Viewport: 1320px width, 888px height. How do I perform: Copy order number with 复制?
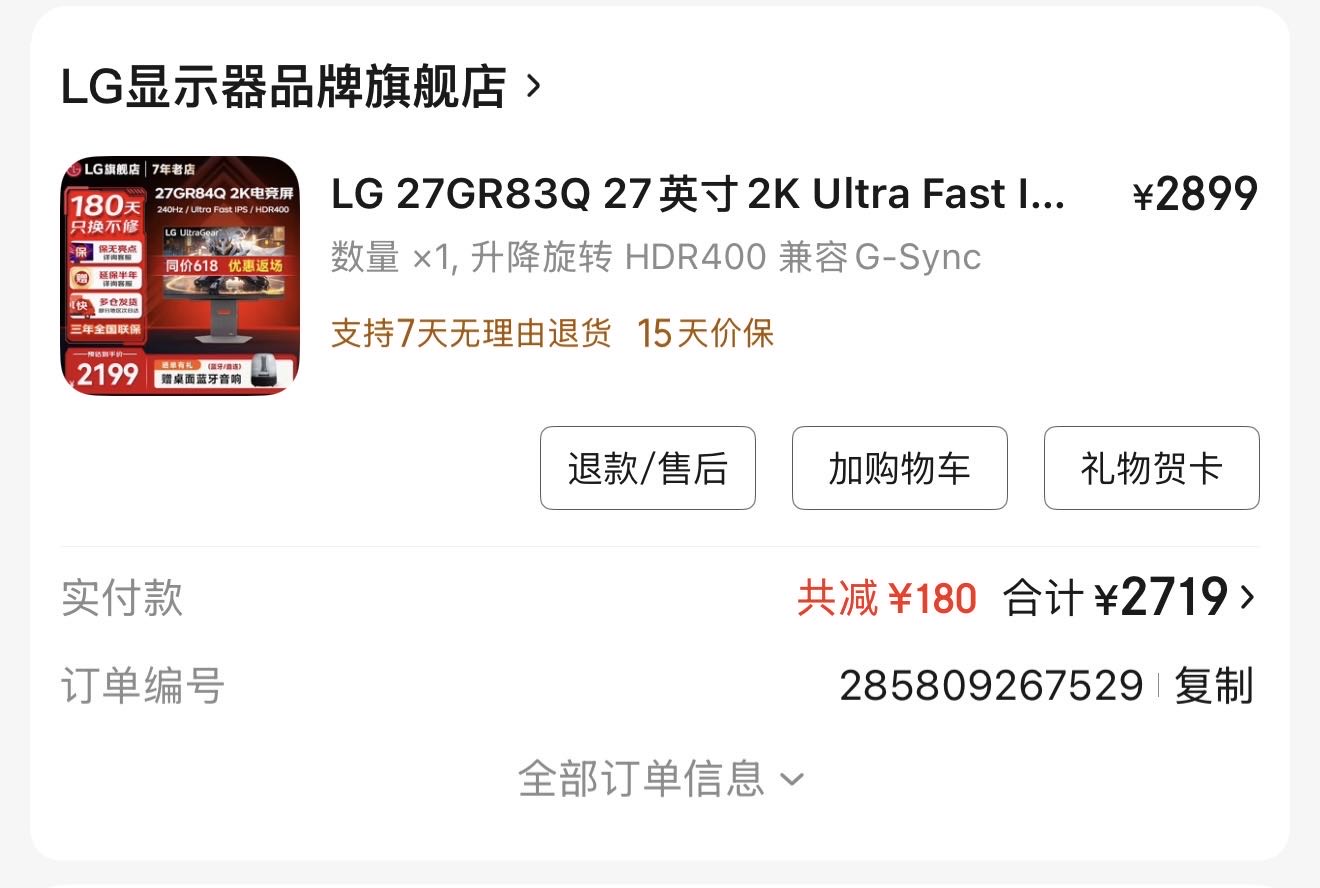(x=1214, y=686)
